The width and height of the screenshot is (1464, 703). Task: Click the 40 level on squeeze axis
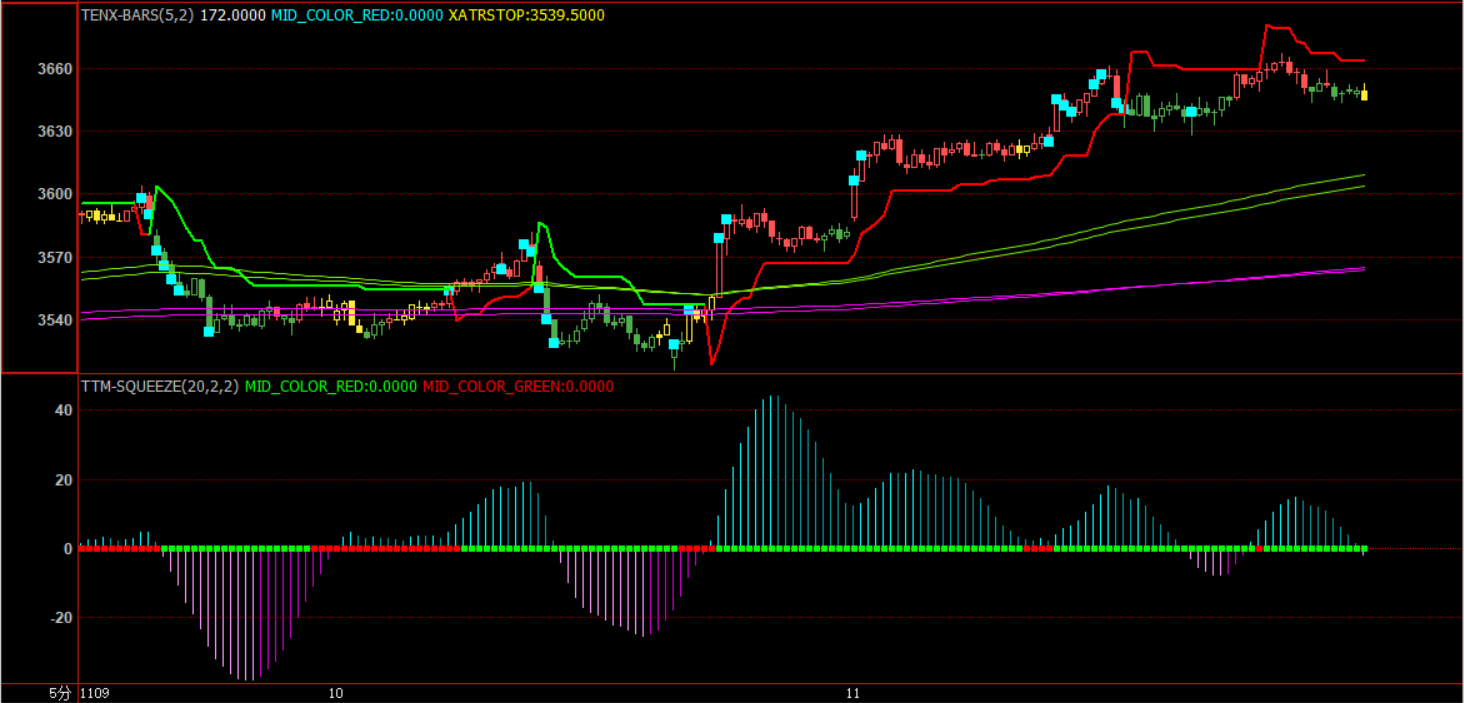coord(64,410)
